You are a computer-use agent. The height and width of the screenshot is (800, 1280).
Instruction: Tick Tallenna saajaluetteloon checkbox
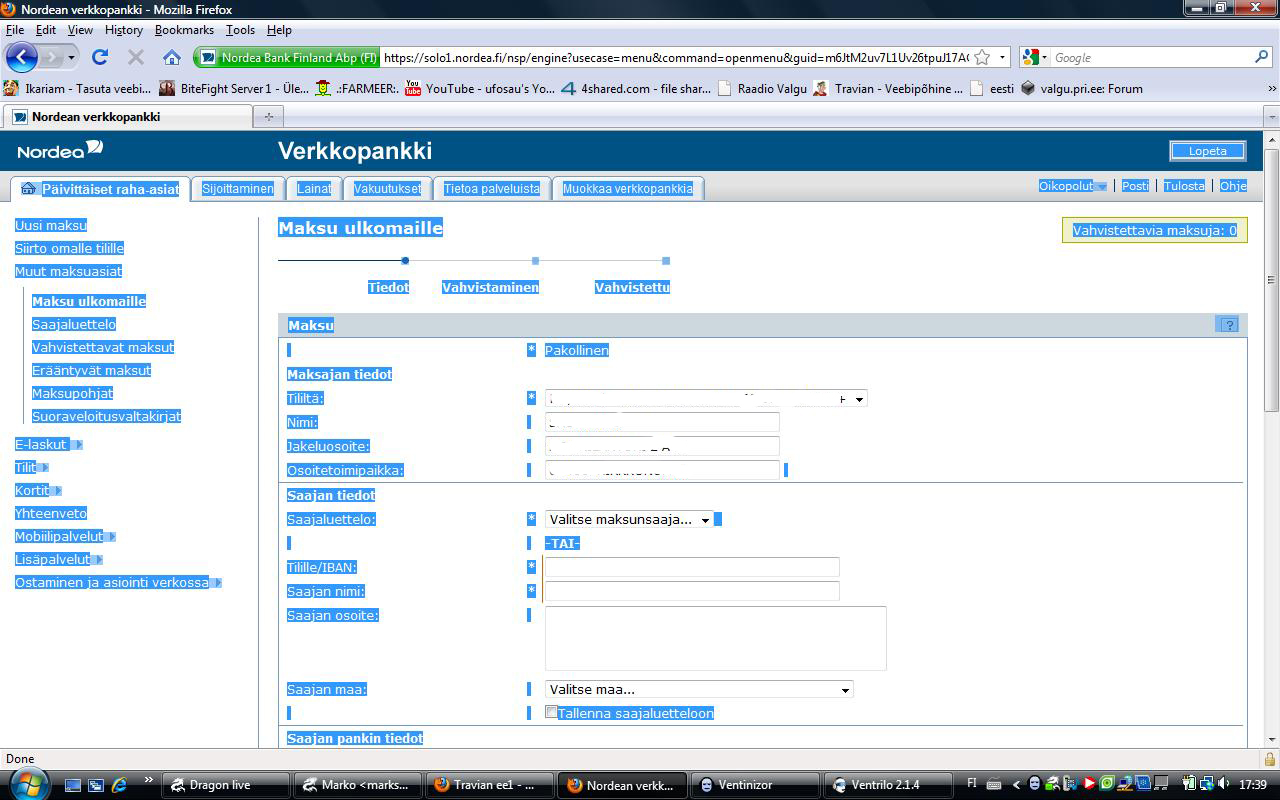click(x=551, y=712)
